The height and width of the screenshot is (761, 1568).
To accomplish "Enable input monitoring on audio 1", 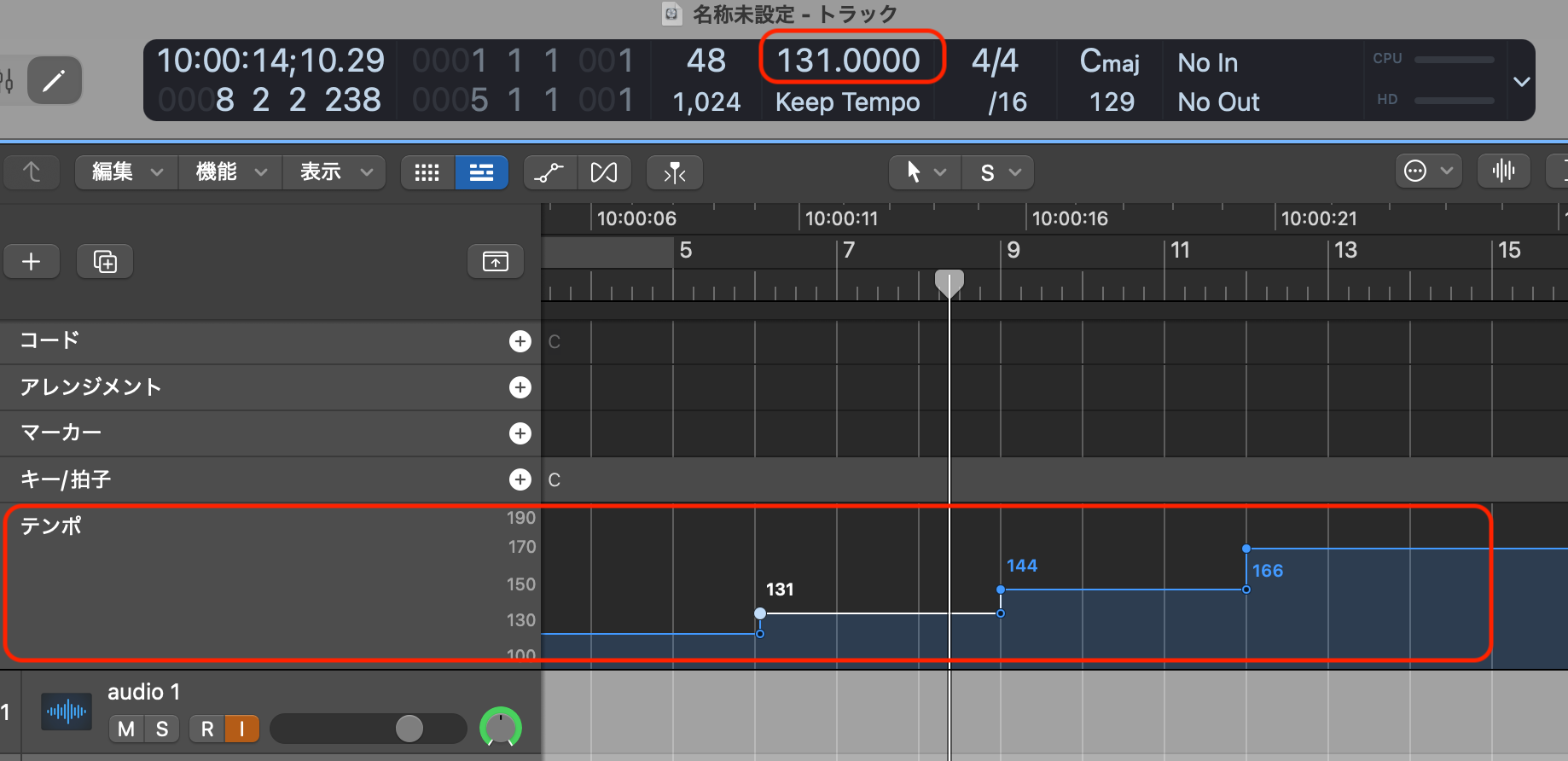I will (242, 729).
